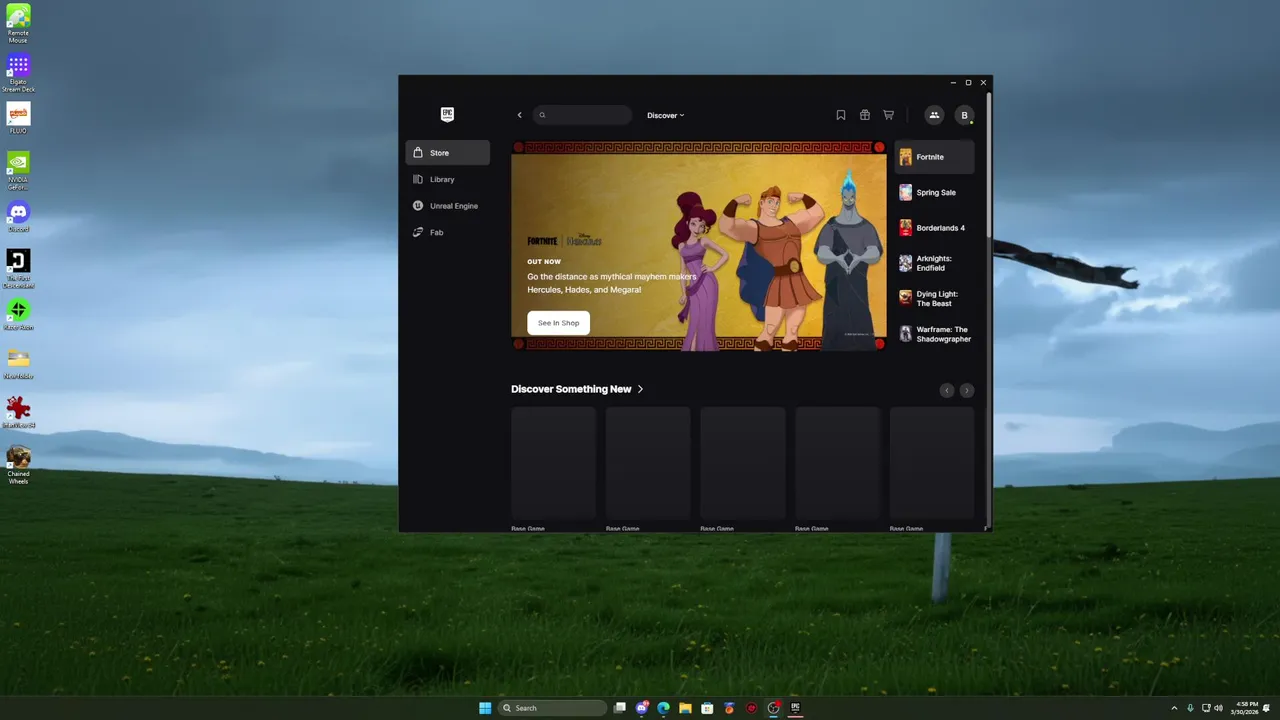This screenshot has width=1280, height=720.
Task: Select Arknights: Endfield in featured list
Action: [x=934, y=263]
